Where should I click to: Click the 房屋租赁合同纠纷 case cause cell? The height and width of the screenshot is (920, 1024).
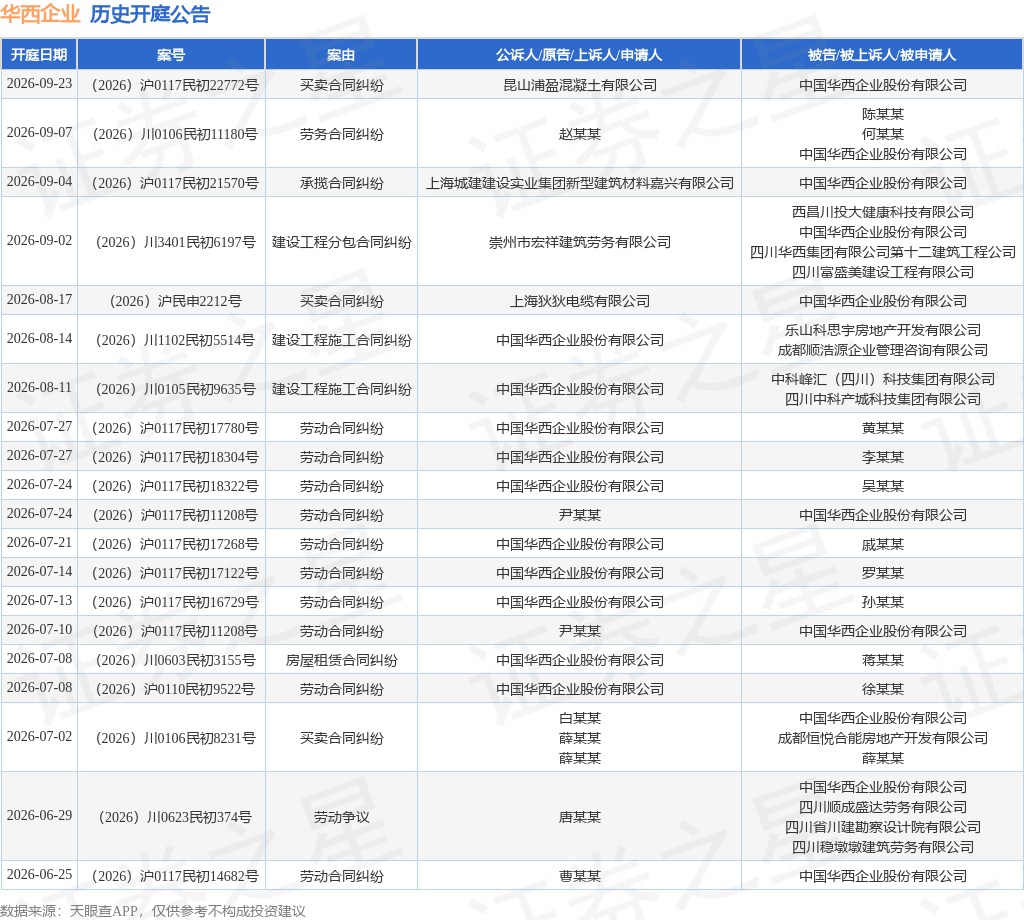[x=342, y=660]
